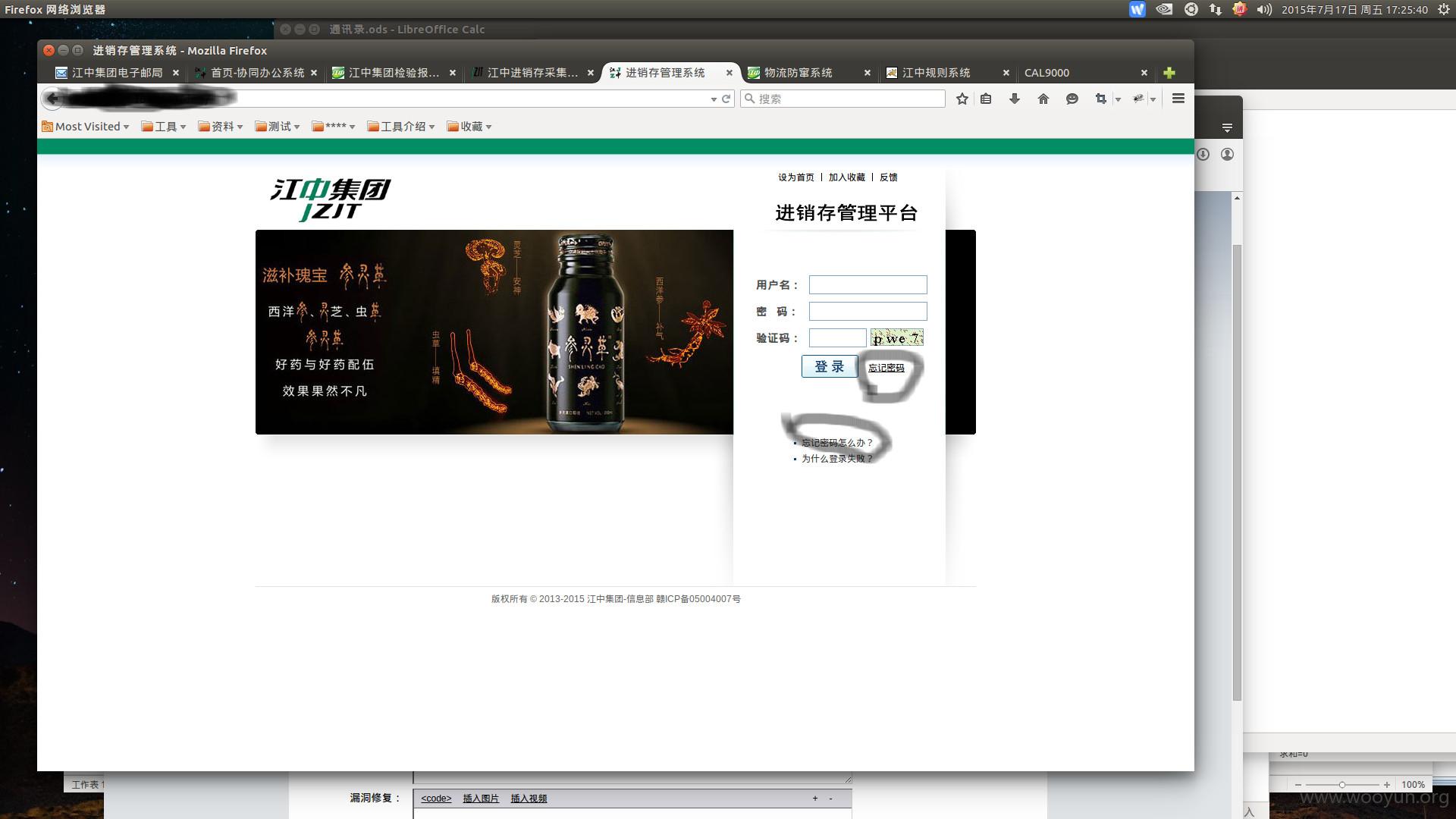Click the <code> link in 漏洞修复 editor

pyautogui.click(x=436, y=799)
